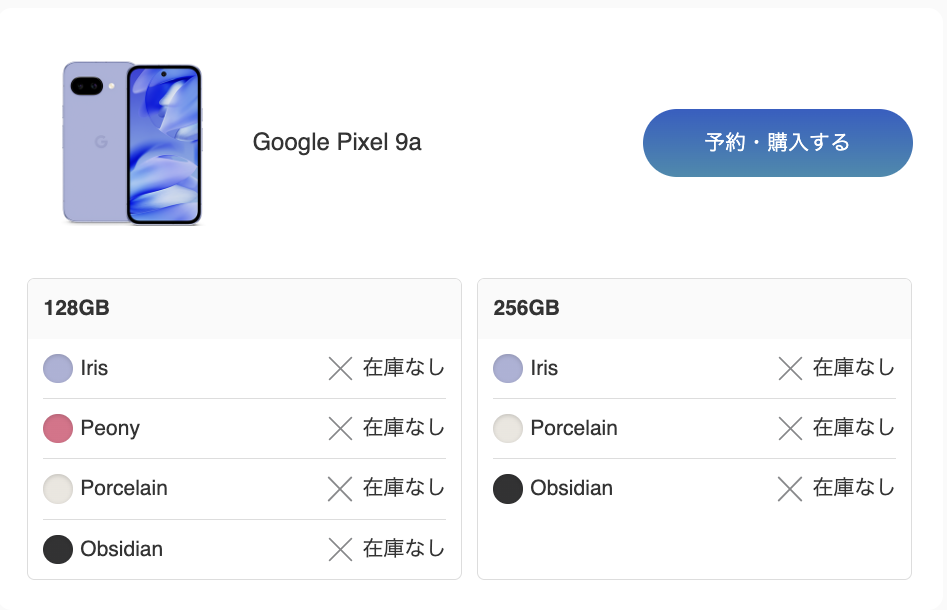This screenshot has height=610, width=947.
Task: Pick Porcelain color swatch under 128GB
Action: [x=58, y=489]
